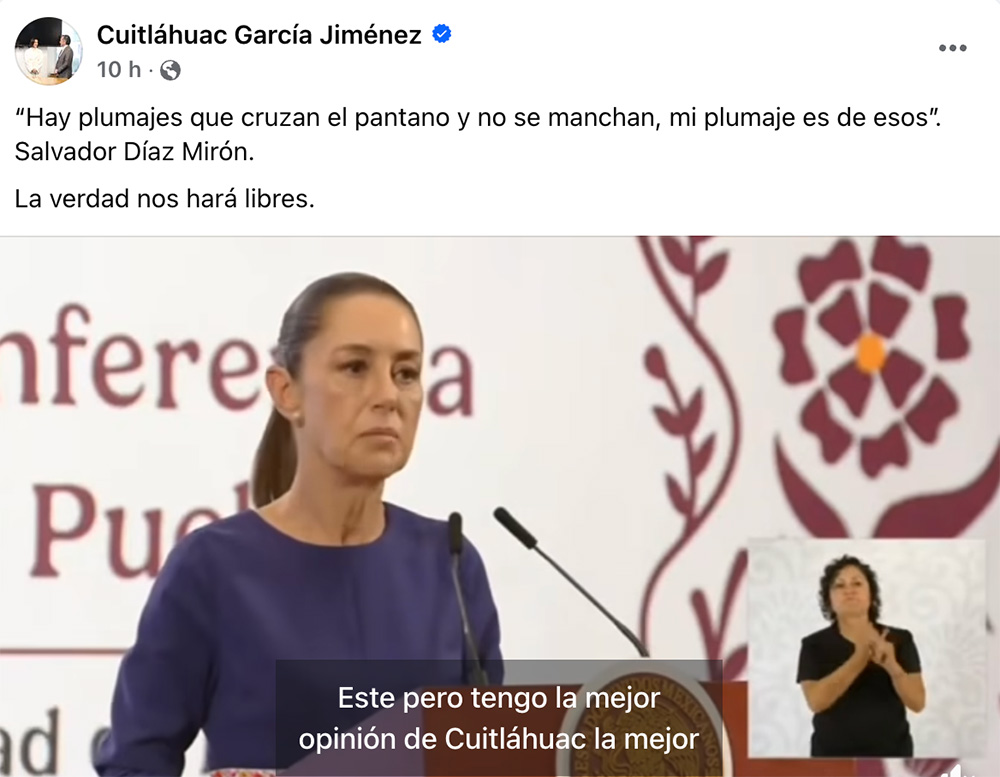Click the video subtitle caption overlay

coord(499,718)
